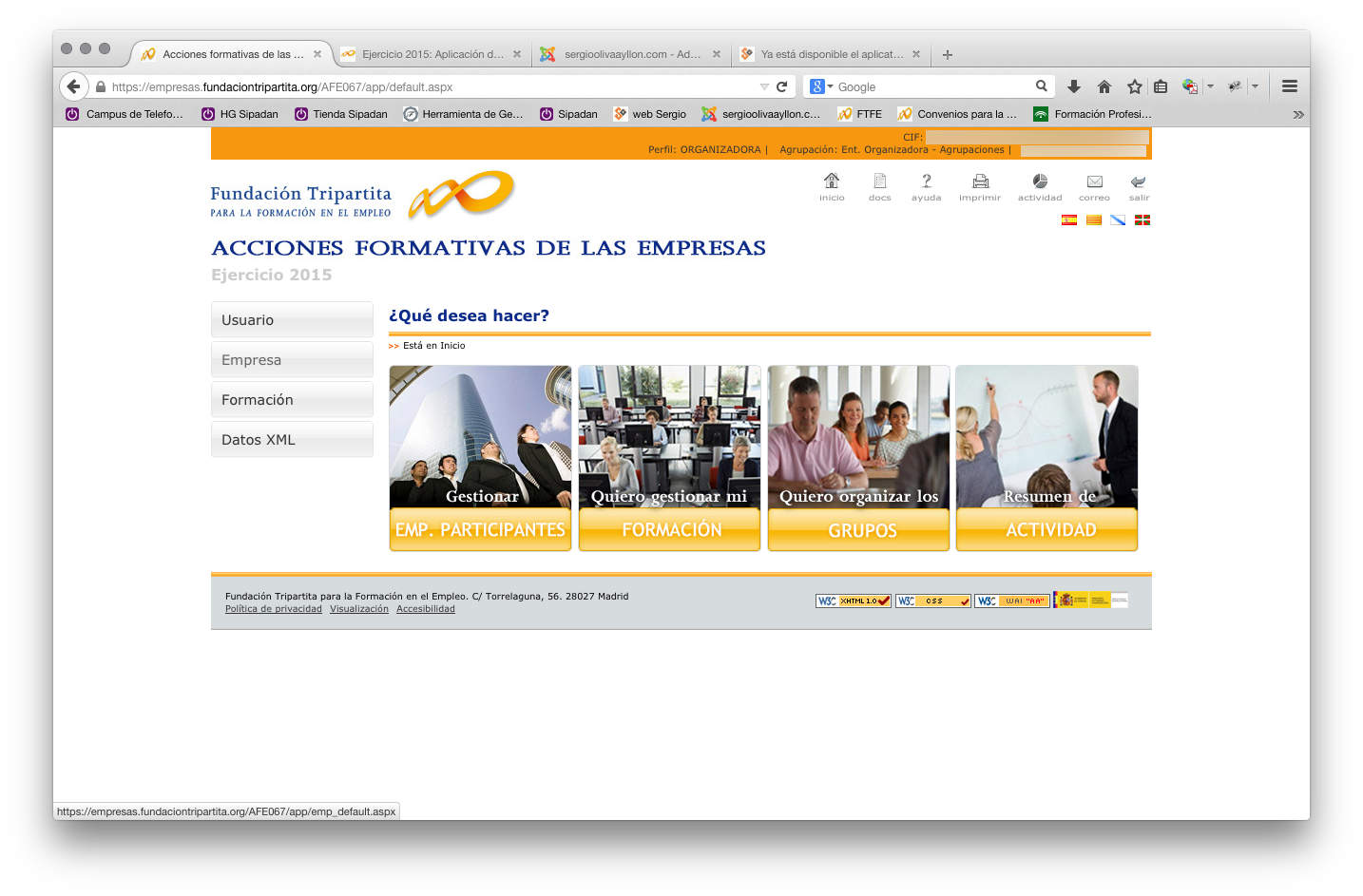Open Gestionar Emp. Participantes tile
This screenshot has height=896, width=1363.
(480, 458)
